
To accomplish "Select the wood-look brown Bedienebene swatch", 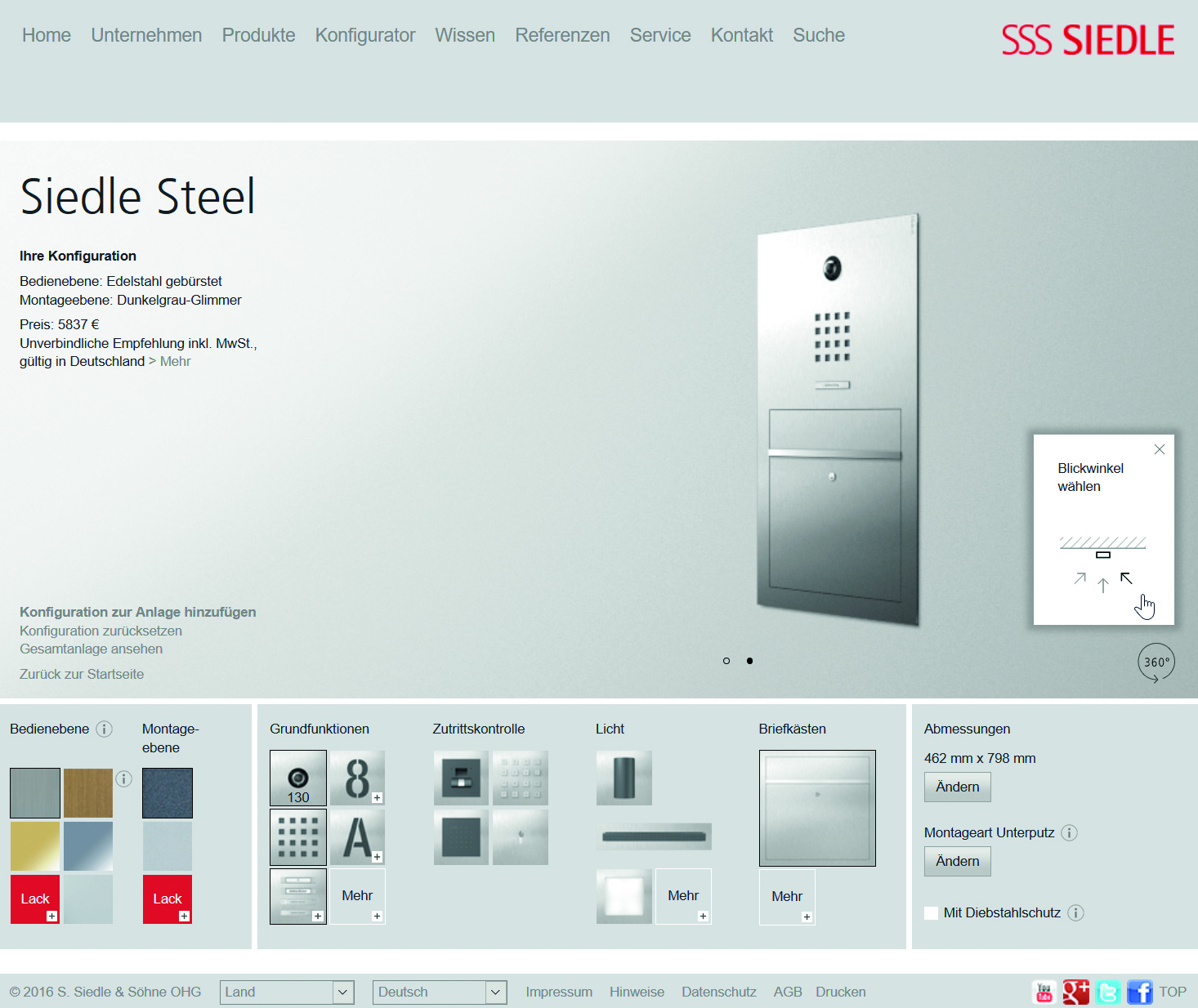I will [88, 793].
